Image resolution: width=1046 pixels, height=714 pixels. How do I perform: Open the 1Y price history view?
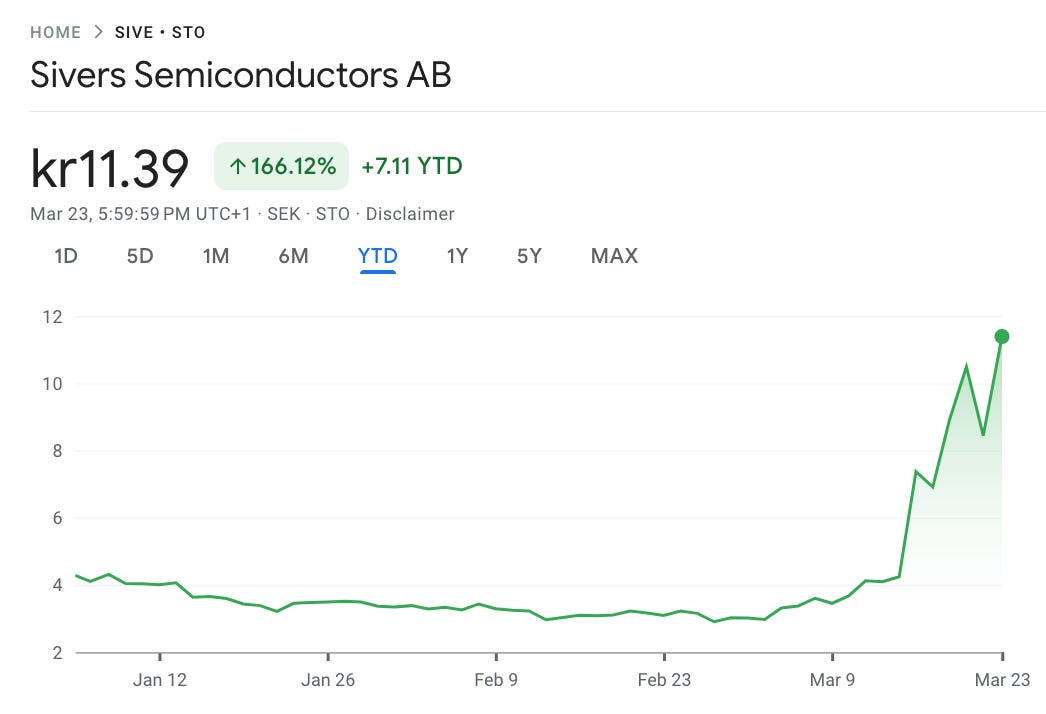pyautogui.click(x=456, y=256)
